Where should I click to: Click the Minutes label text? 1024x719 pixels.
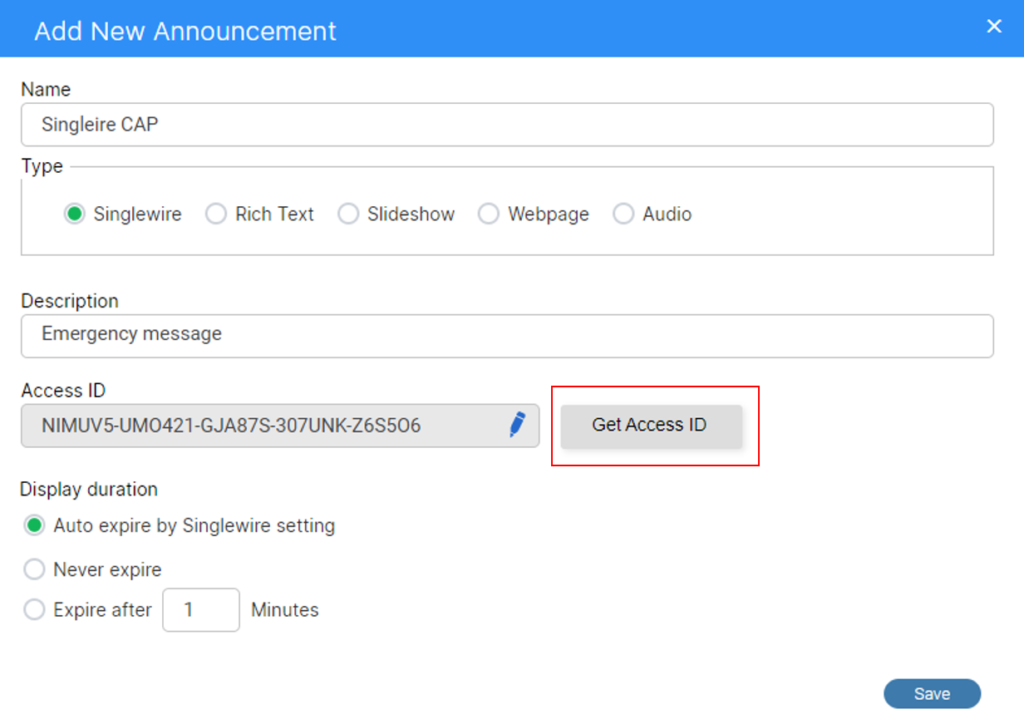coord(285,610)
